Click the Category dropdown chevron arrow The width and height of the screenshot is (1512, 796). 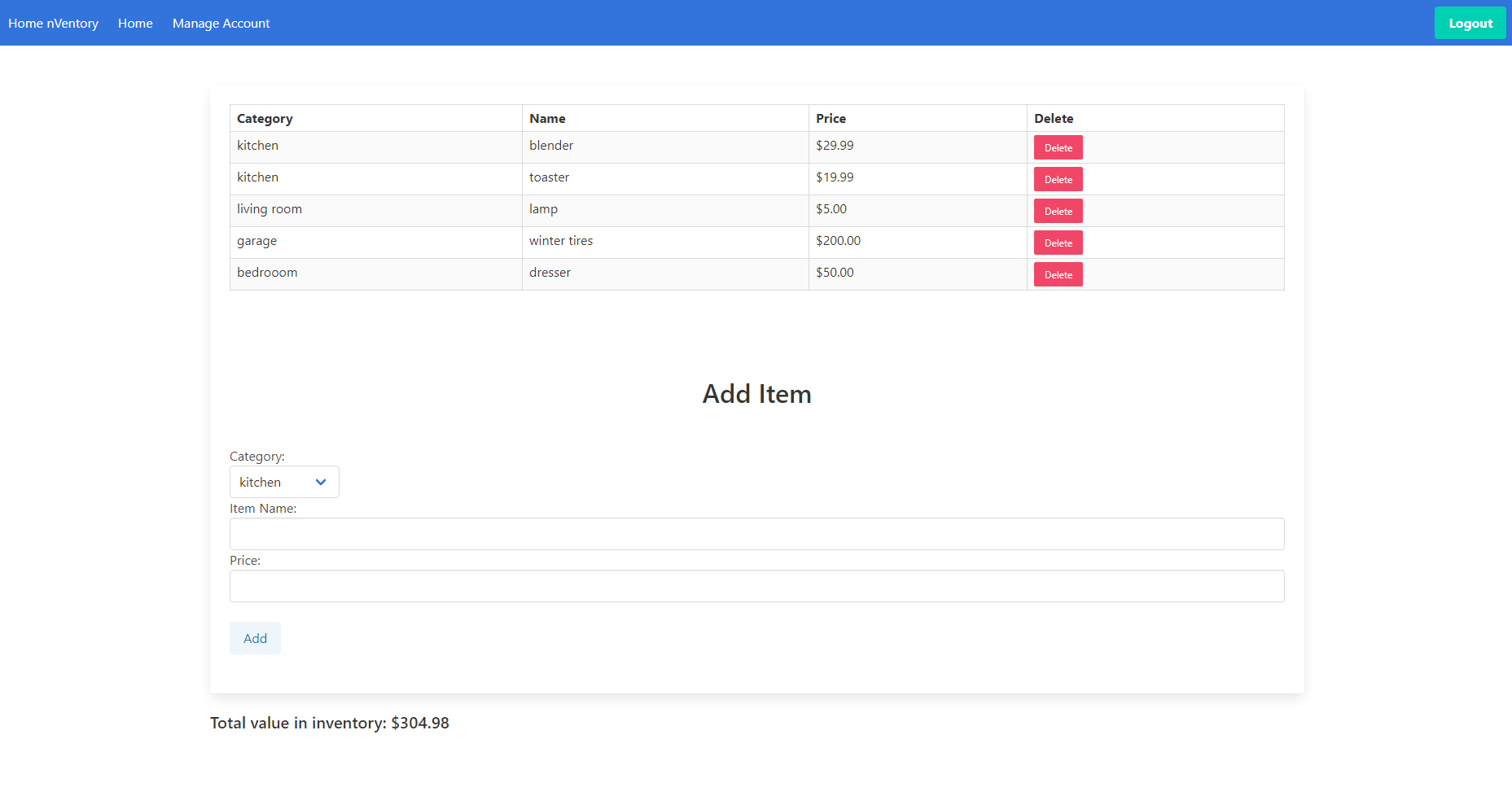321,482
